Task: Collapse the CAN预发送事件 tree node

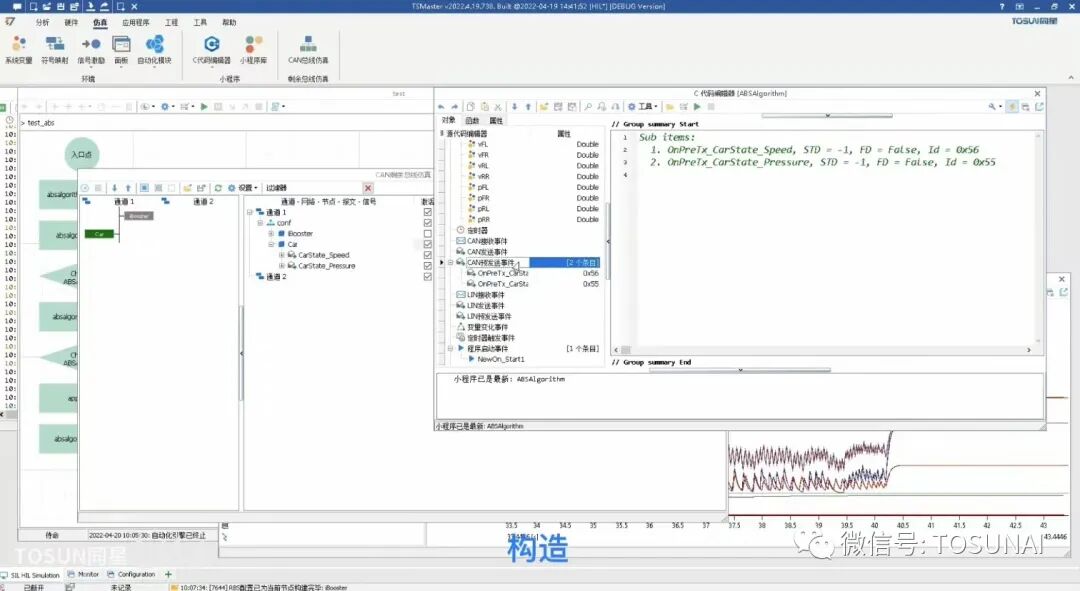Action: [x=450, y=262]
